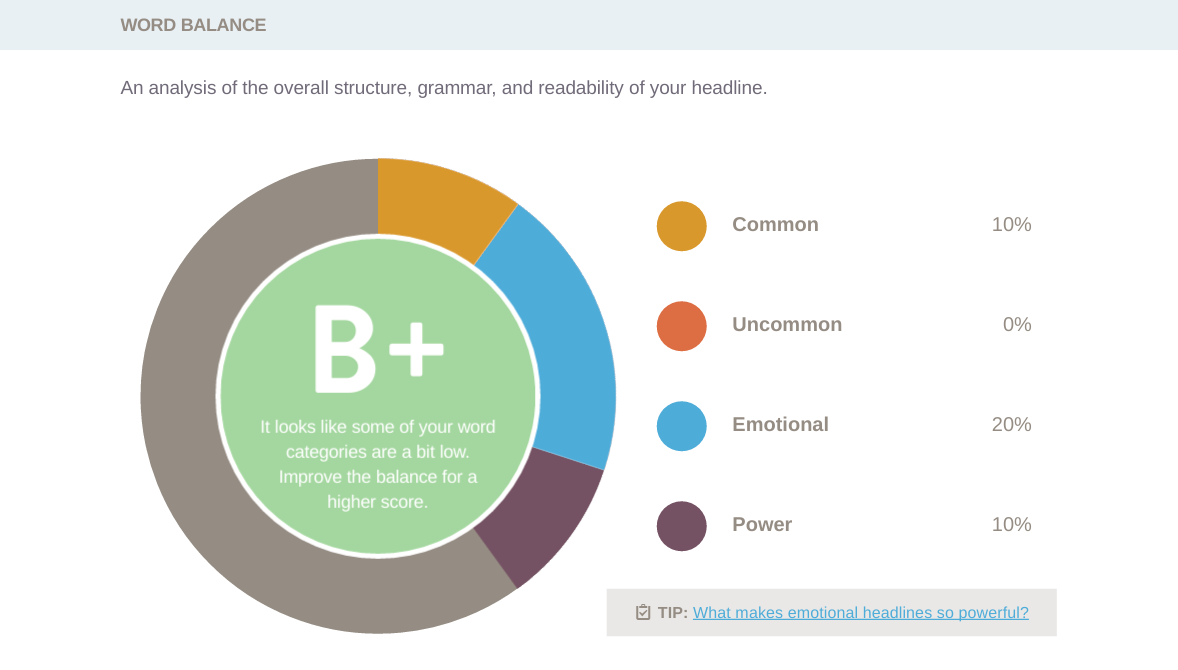Click the Common legend label
Screen dimensions: 1178x670
point(775,225)
